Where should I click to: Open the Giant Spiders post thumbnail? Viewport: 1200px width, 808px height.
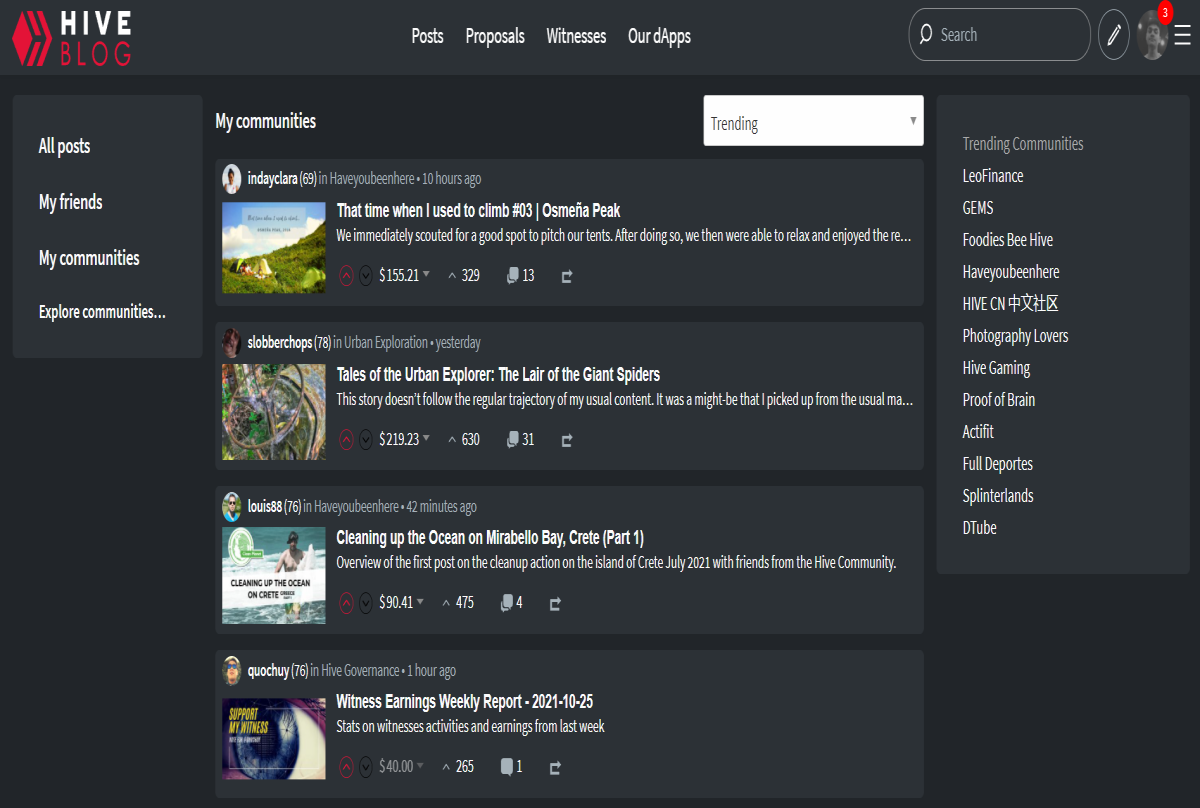tap(274, 412)
